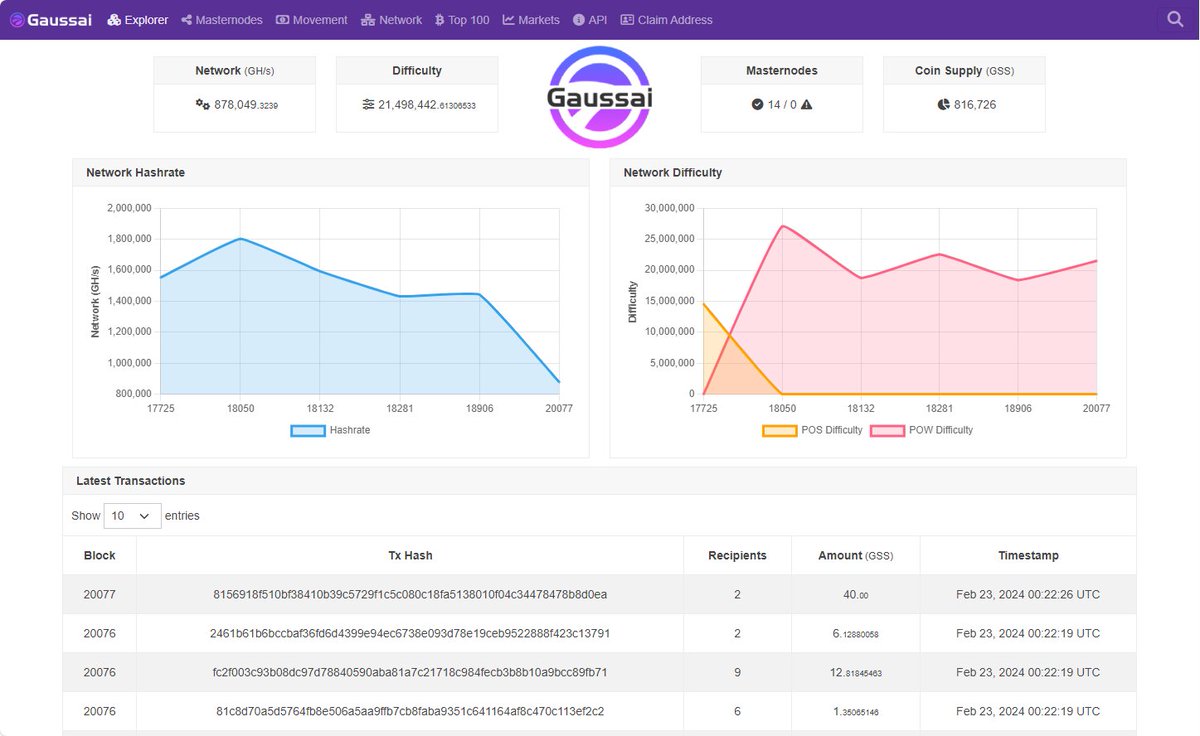Click the Amount (GSS) column header
This screenshot has width=1200, height=736.
point(856,555)
